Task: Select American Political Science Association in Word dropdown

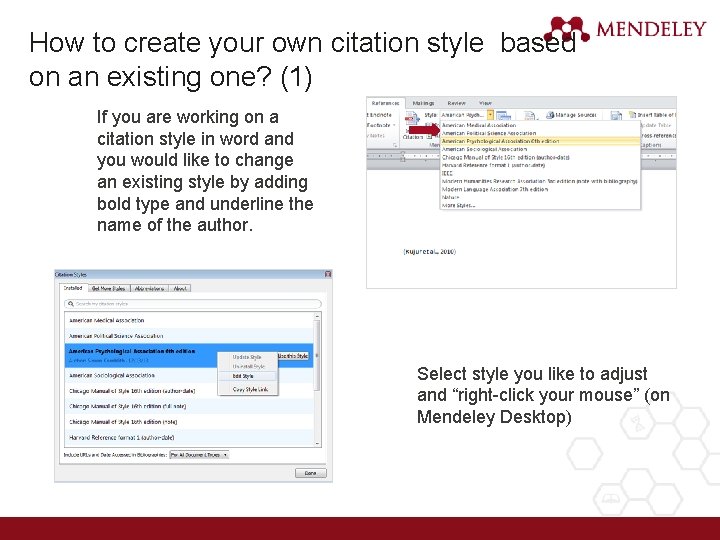Action: tap(540, 133)
